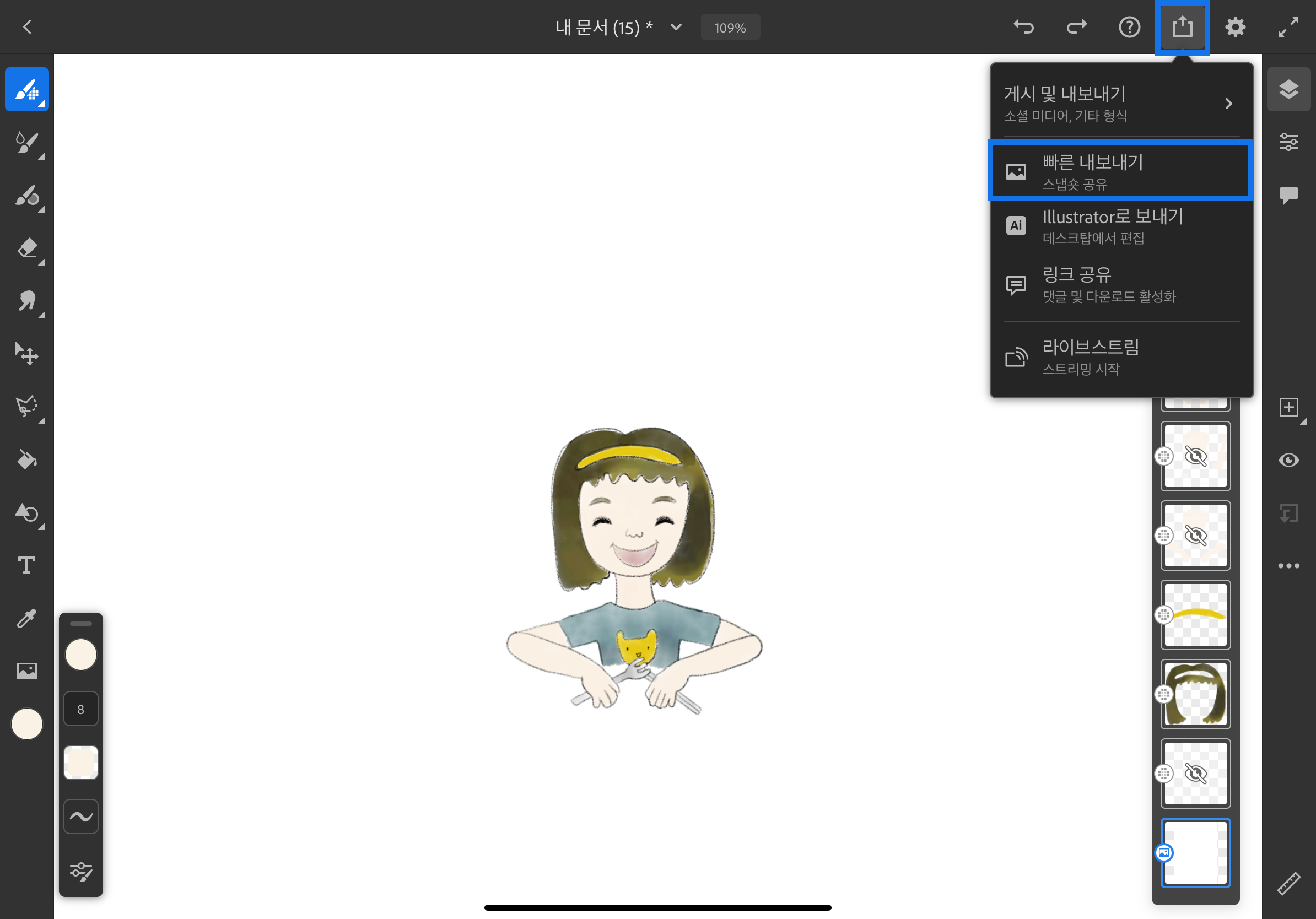Choose the Paint Bucket fill tool

pos(26,460)
